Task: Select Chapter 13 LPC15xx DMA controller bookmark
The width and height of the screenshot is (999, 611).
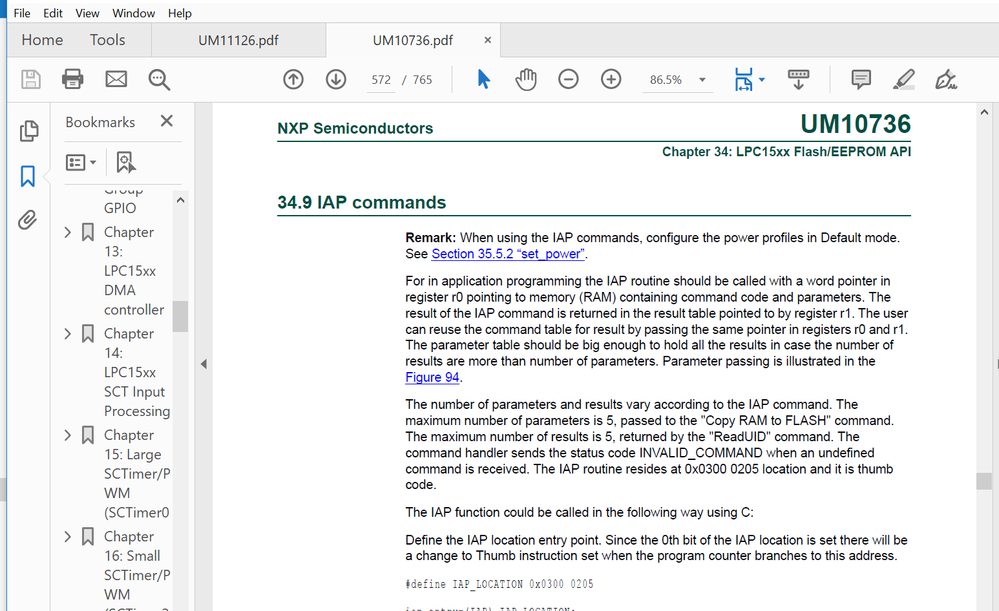Action: click(134, 271)
